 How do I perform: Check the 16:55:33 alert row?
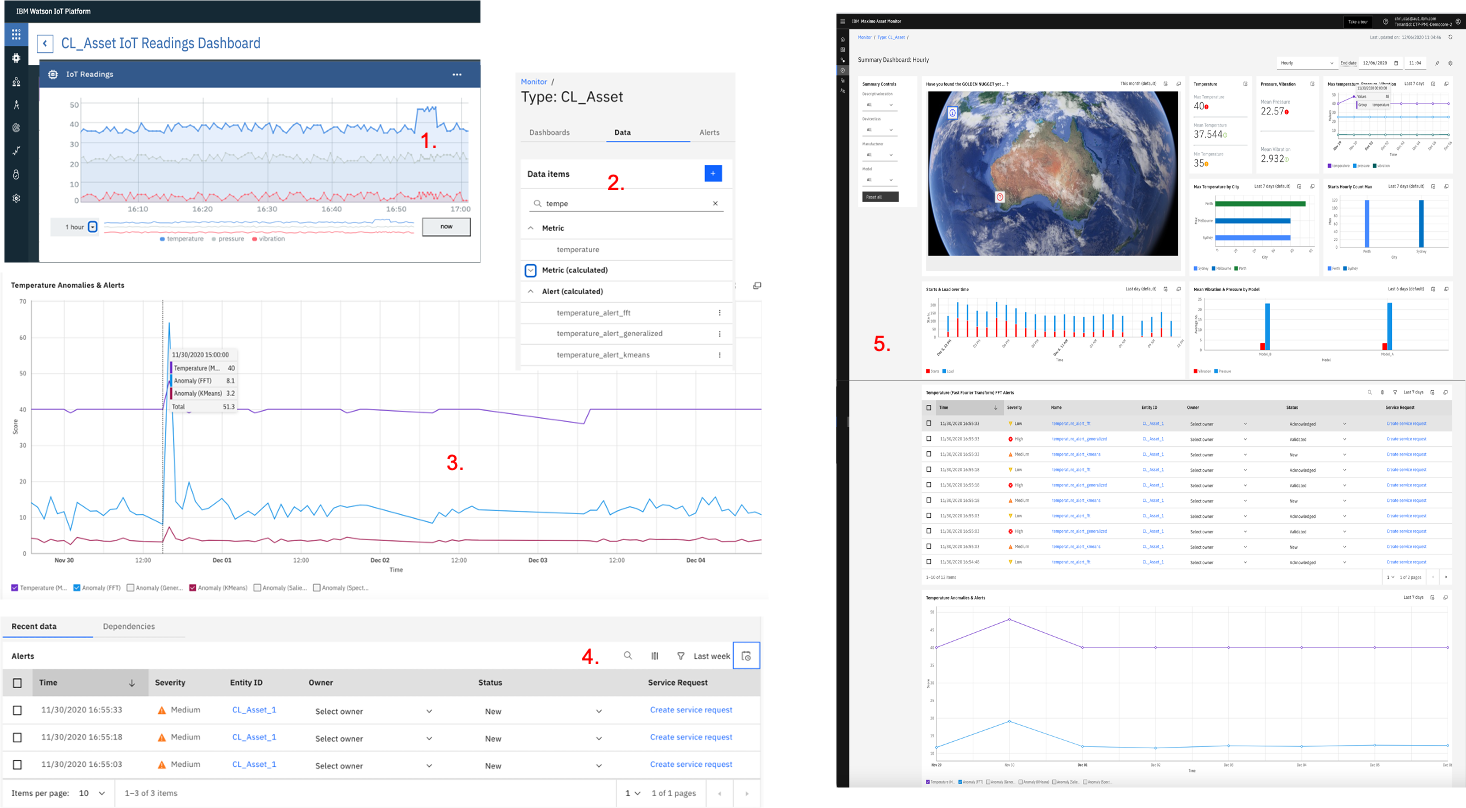click(16, 710)
